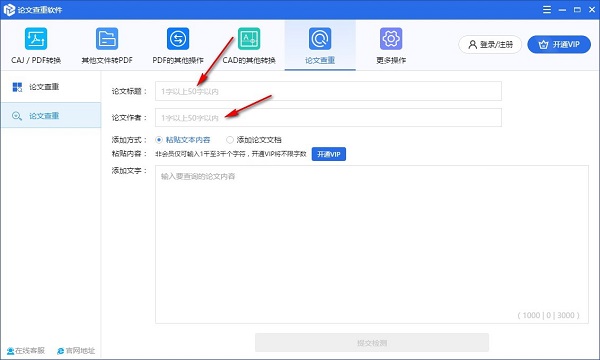600x360 pixels.
Task: Maximize the window
Action: [577, 10]
